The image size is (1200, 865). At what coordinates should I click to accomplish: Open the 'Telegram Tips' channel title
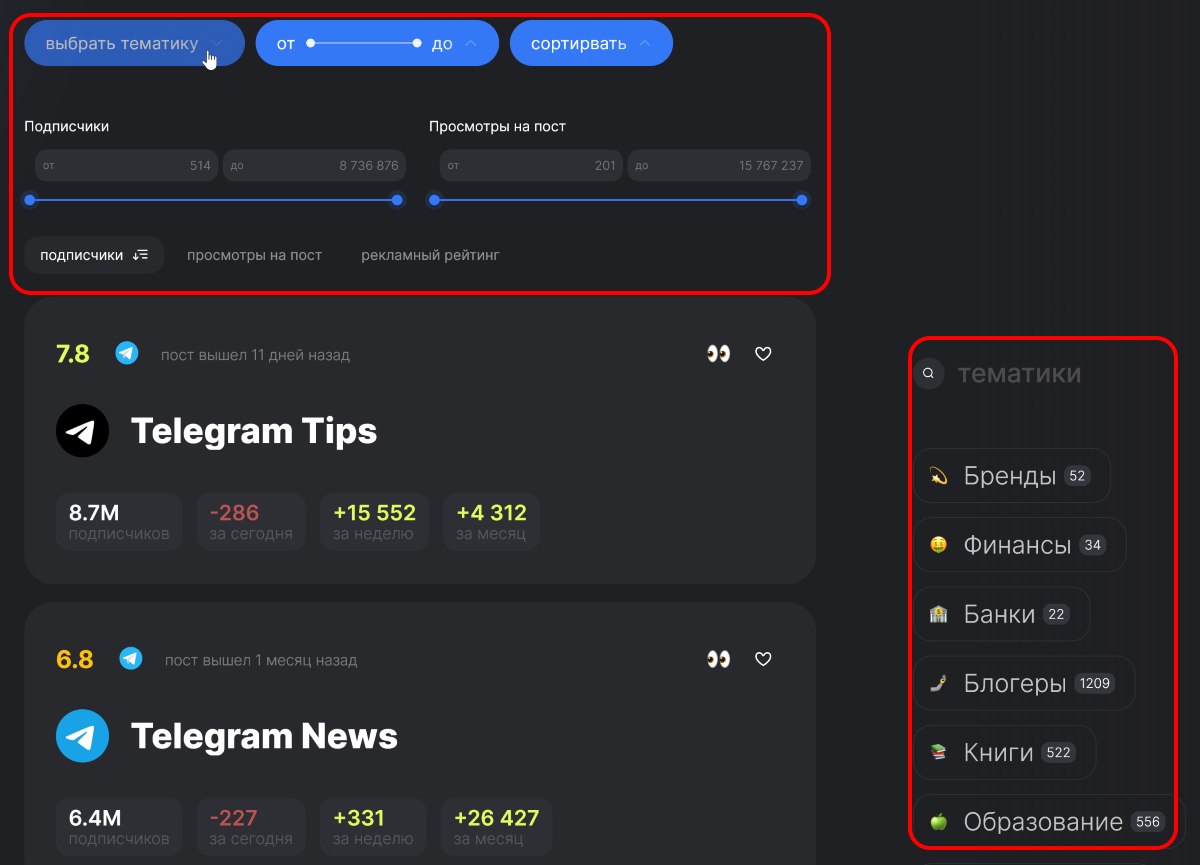coord(254,431)
